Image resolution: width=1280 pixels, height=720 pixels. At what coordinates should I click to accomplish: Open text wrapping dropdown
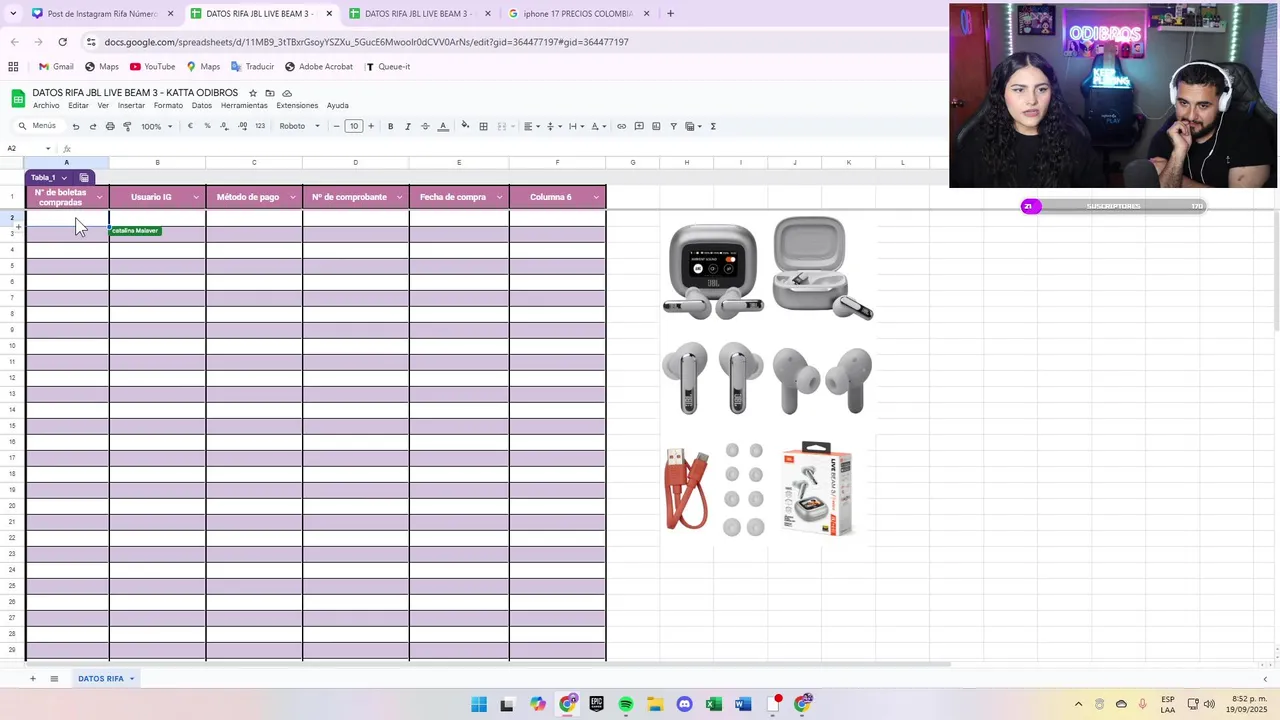coord(575,126)
